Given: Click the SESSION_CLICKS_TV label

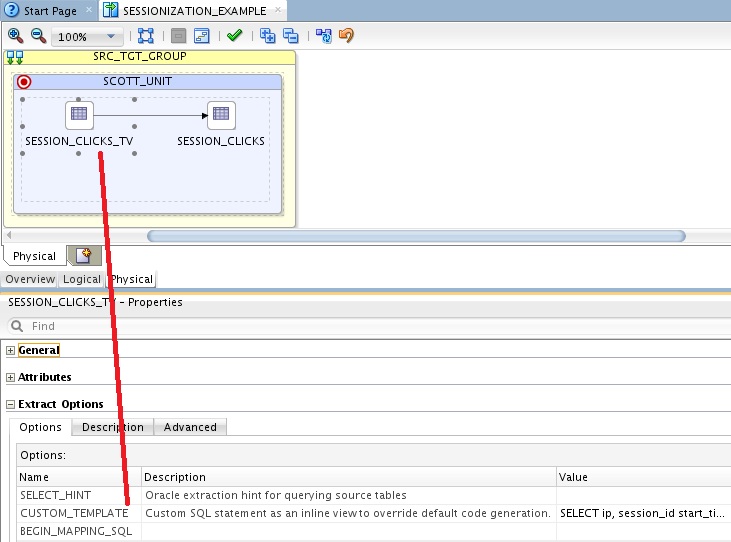Looking at the screenshot, I should [x=79, y=141].
